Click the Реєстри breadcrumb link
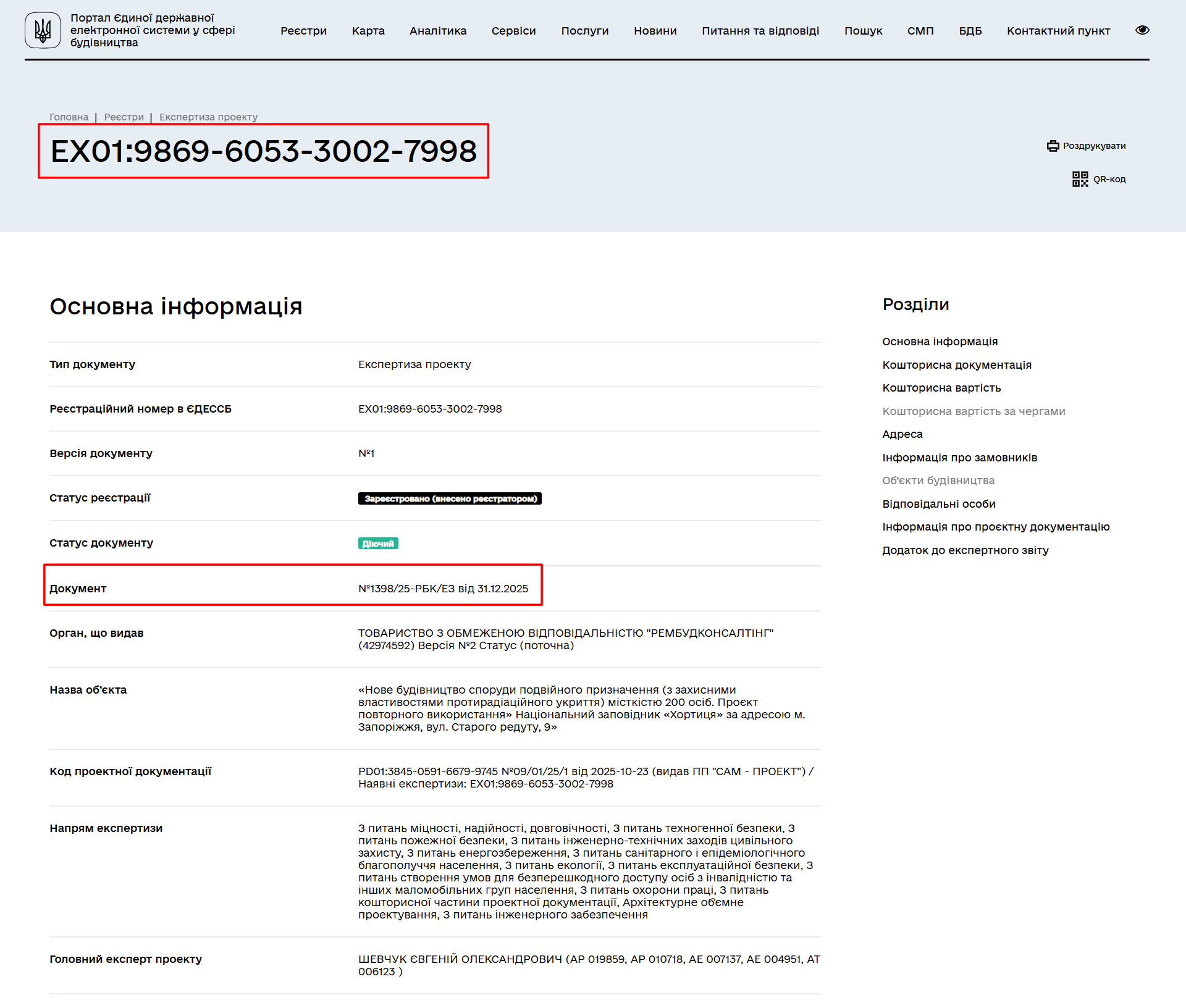The height and width of the screenshot is (1008, 1186). (x=124, y=117)
